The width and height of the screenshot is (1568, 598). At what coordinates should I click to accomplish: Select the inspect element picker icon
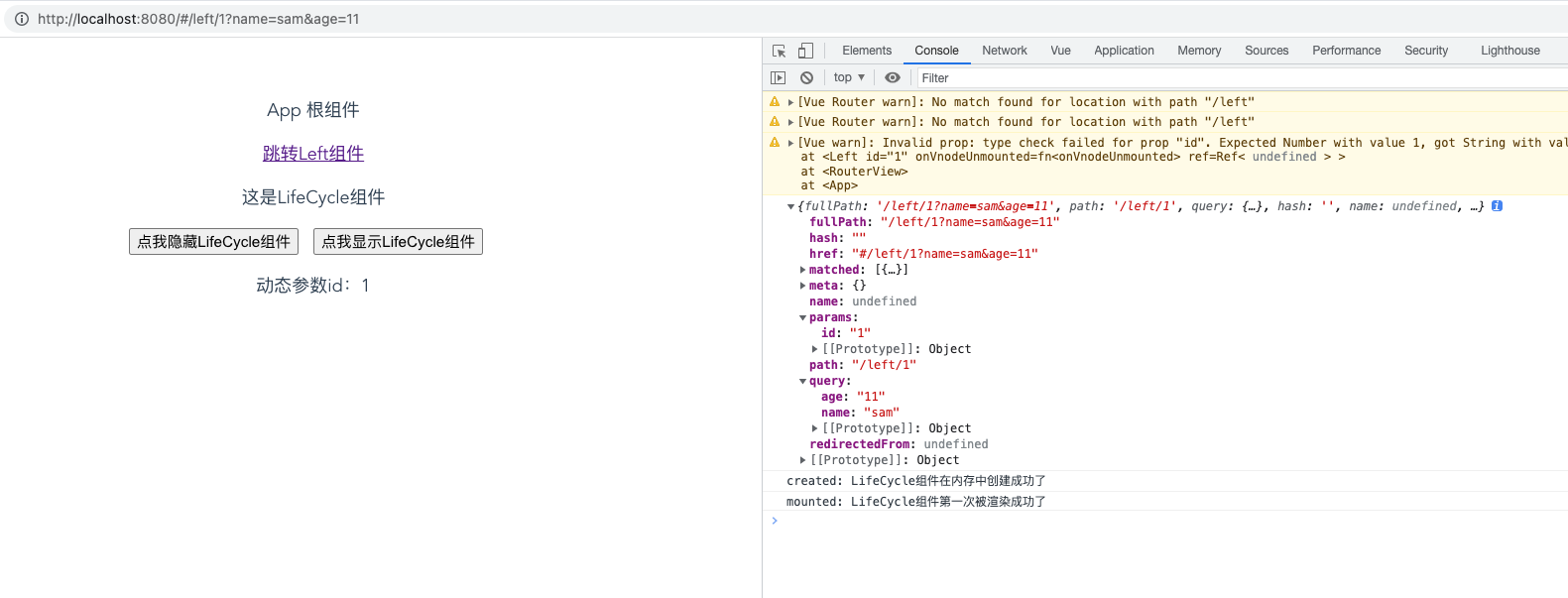pos(780,51)
